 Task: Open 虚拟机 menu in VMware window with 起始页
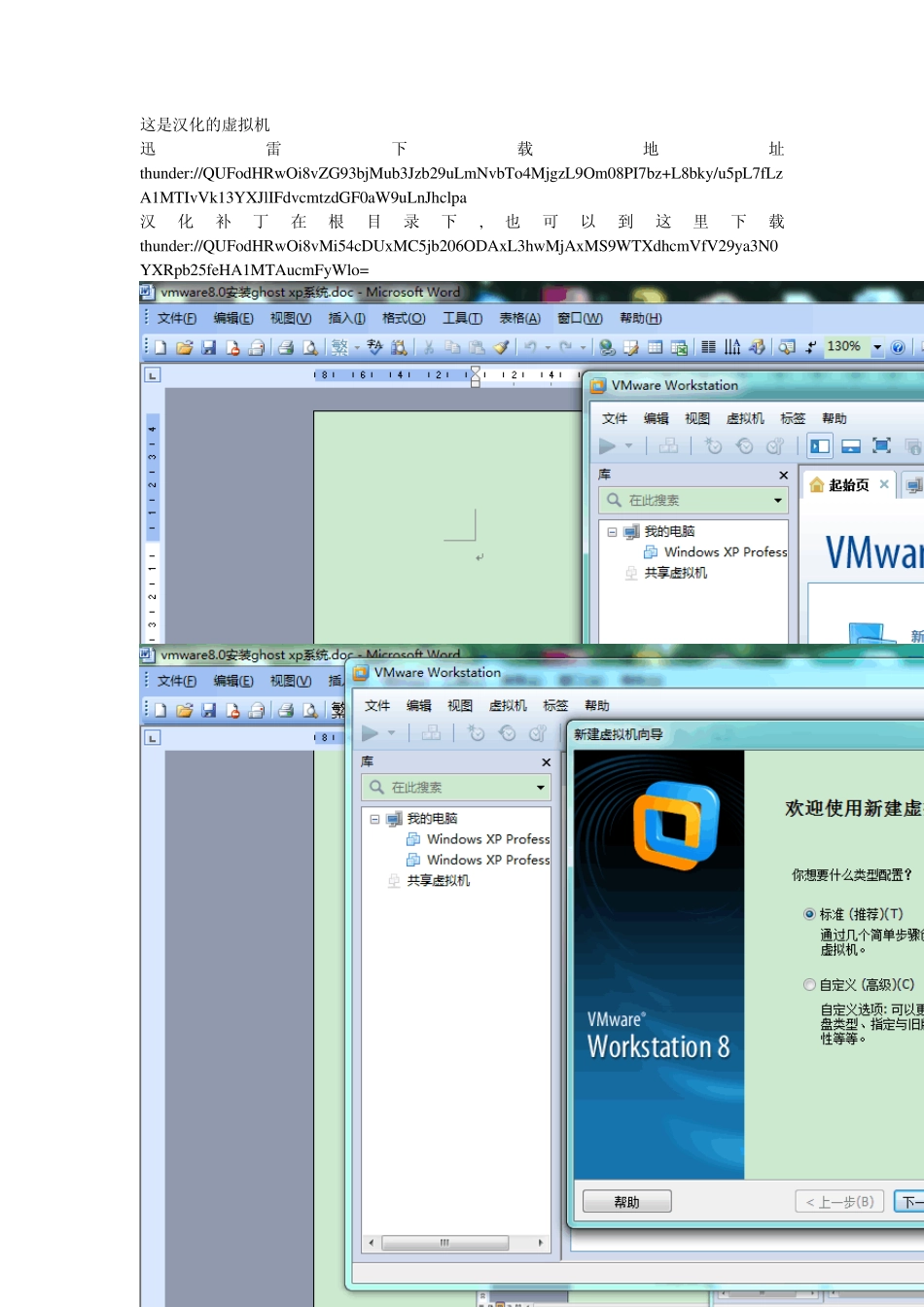point(745,419)
